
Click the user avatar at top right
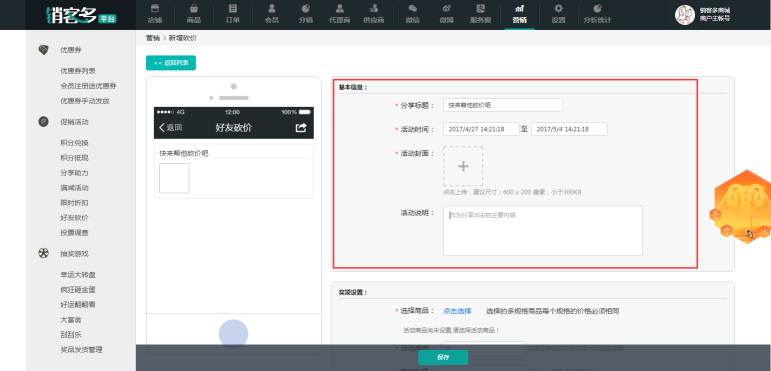pos(684,15)
